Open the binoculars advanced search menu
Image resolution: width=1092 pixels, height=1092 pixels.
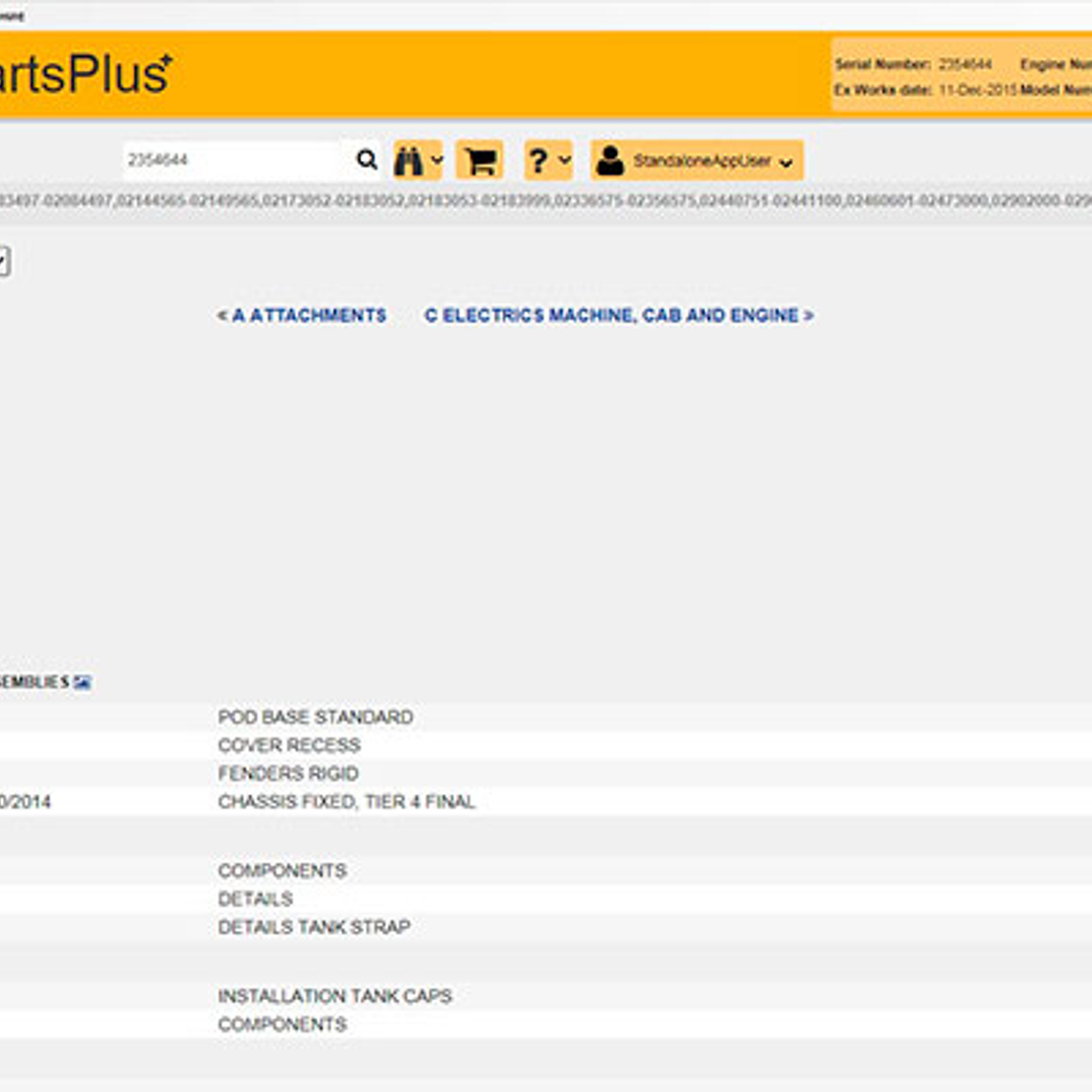pos(418,160)
